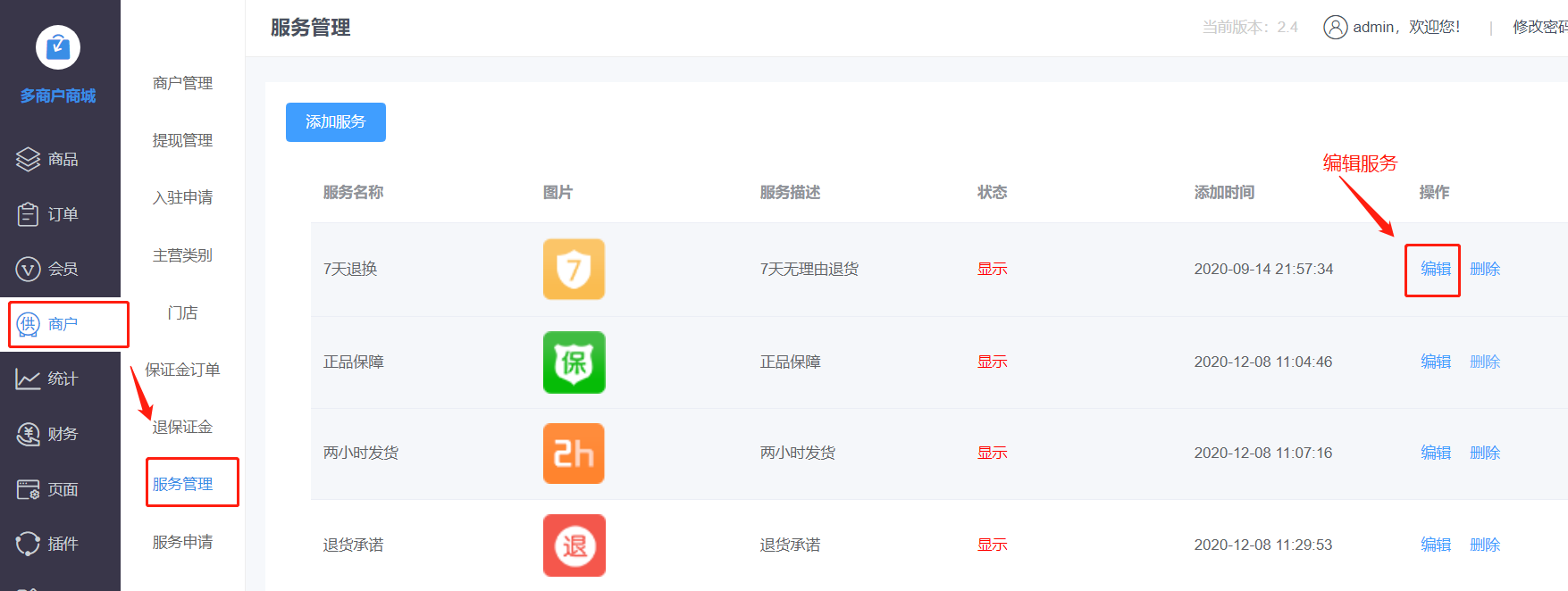This screenshot has width=1568, height=591.
Task: Edit the 退货承诺 service
Action: 1436,545
